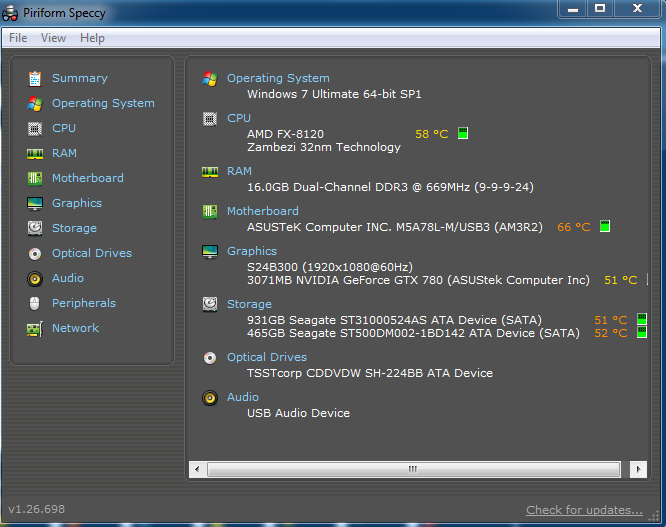Image resolution: width=666 pixels, height=527 pixels.
Task: Click version number v1.26.698
Action: 37,509
